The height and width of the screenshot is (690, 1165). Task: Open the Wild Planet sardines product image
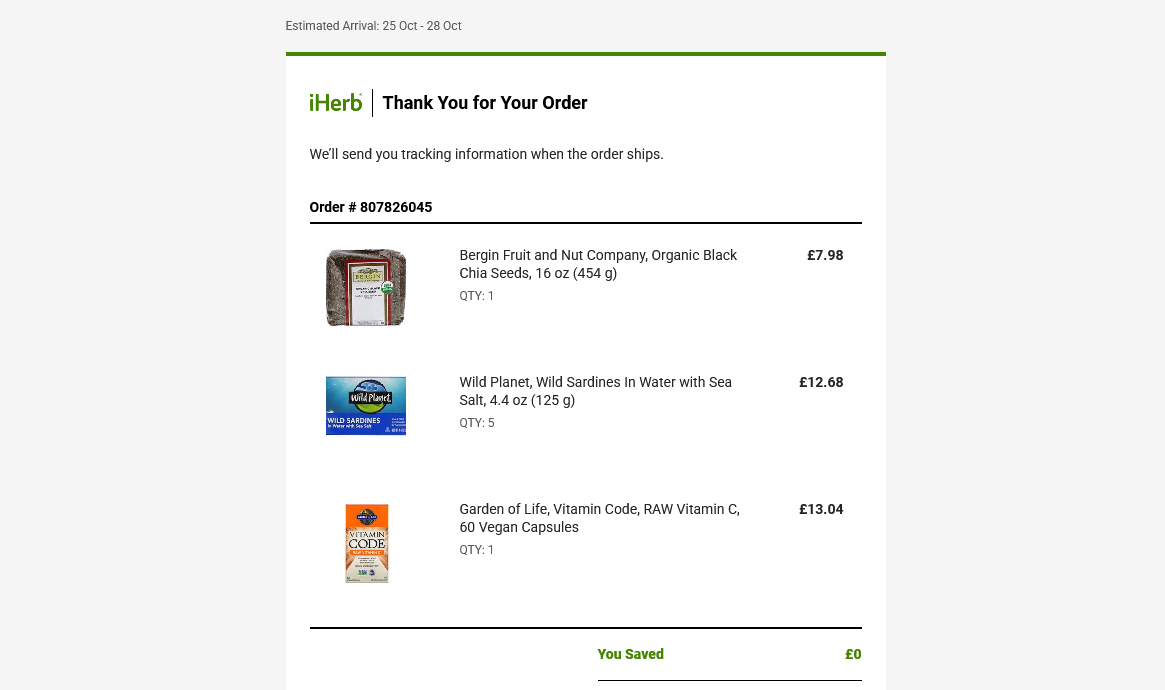point(366,406)
